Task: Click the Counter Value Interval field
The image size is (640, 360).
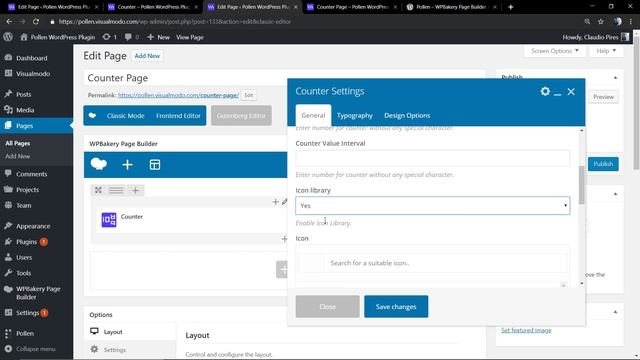Action: point(432,158)
